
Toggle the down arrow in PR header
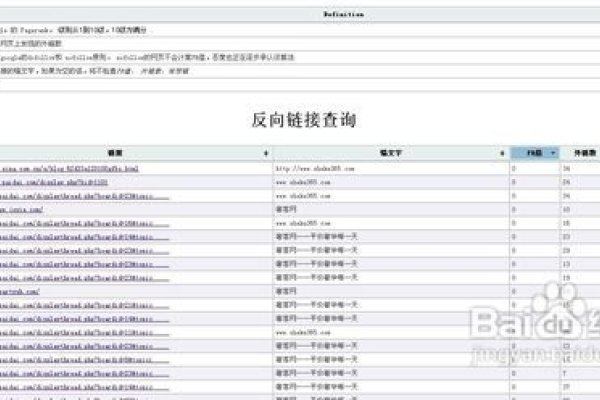[x=553, y=153]
